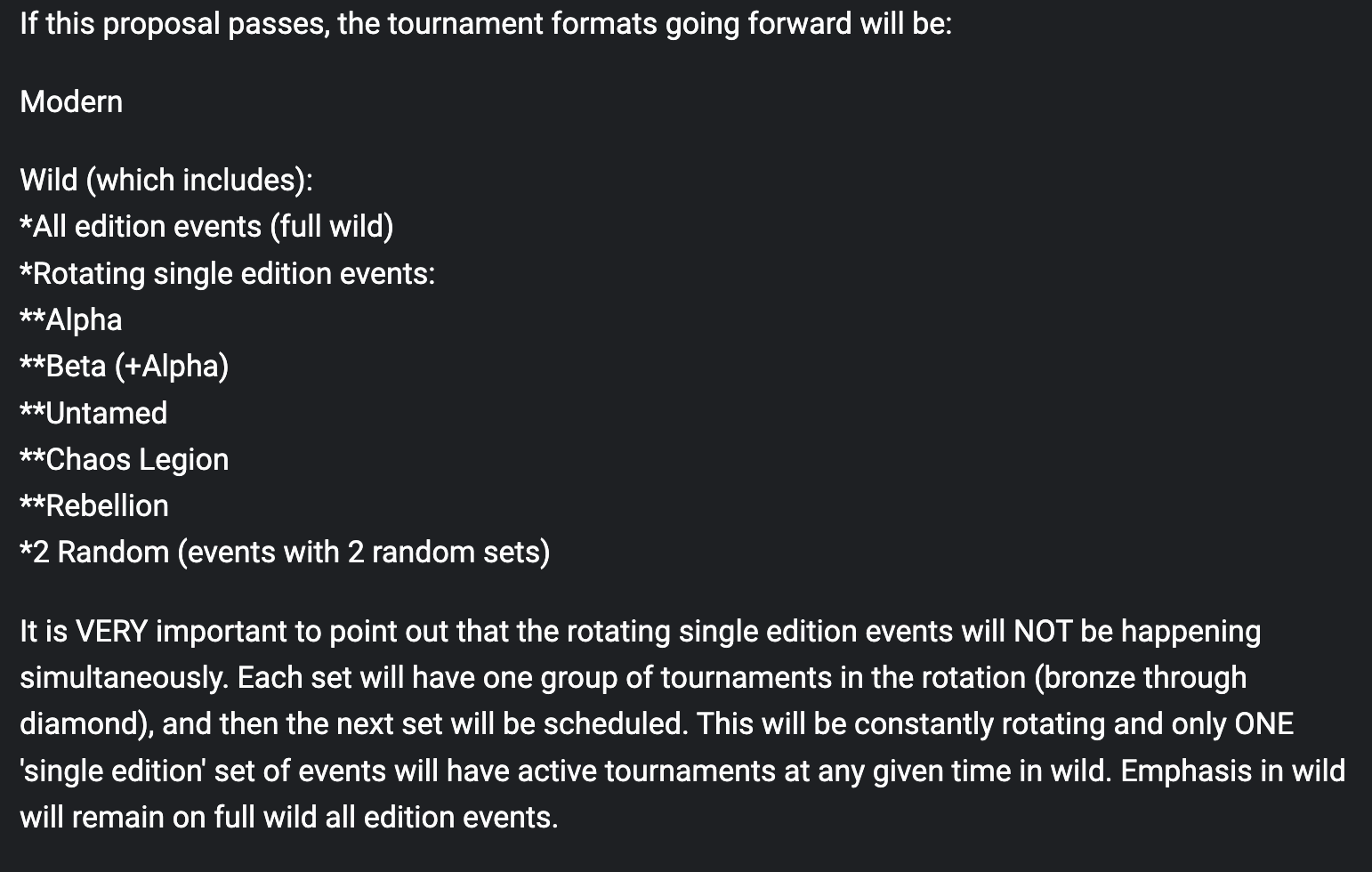Screen dimensions: 1372x872
Task: Click the word 'simultaneously' in the paragraph
Action: (125, 677)
